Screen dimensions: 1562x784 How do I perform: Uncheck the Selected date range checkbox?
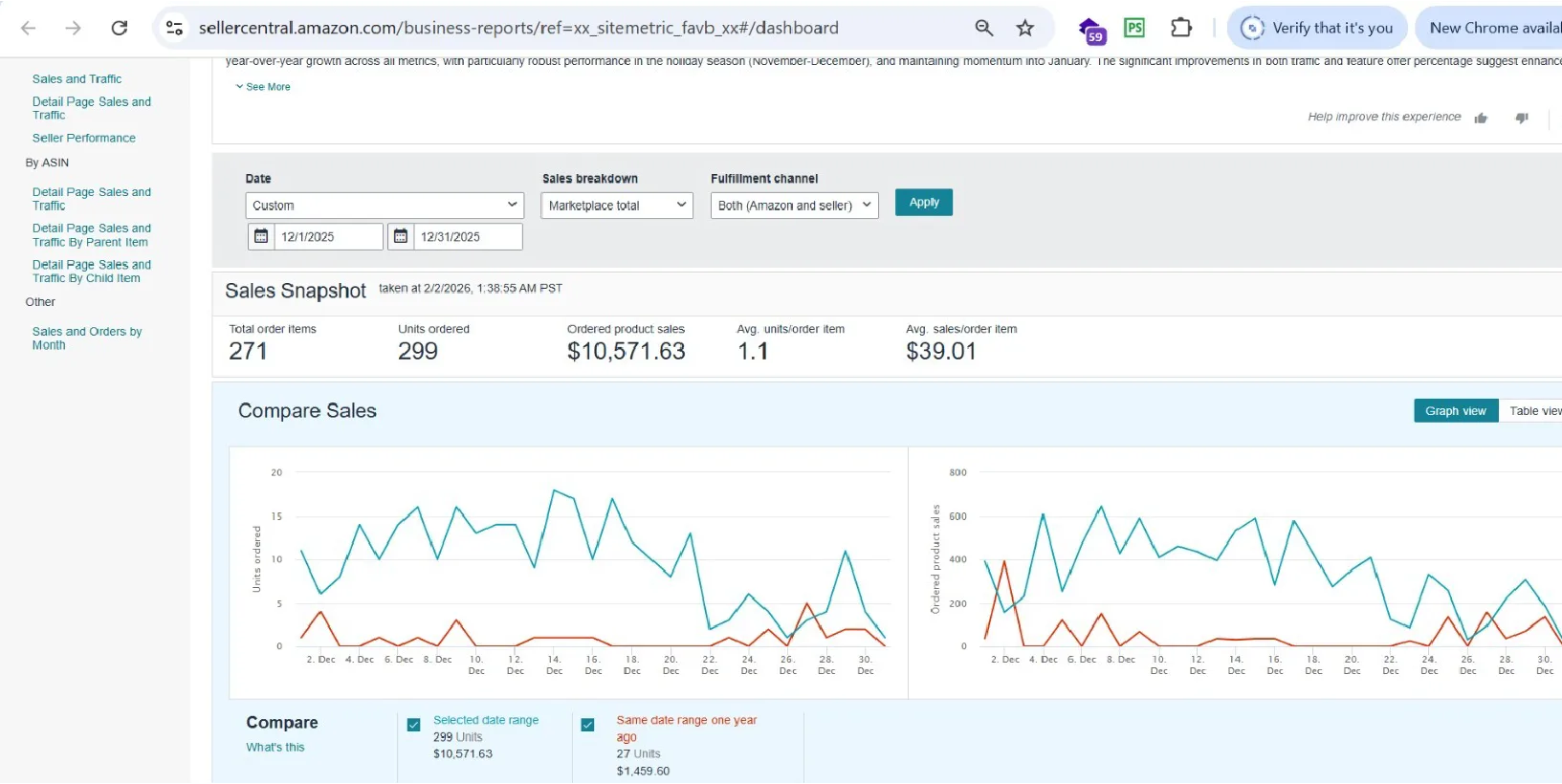tap(414, 725)
